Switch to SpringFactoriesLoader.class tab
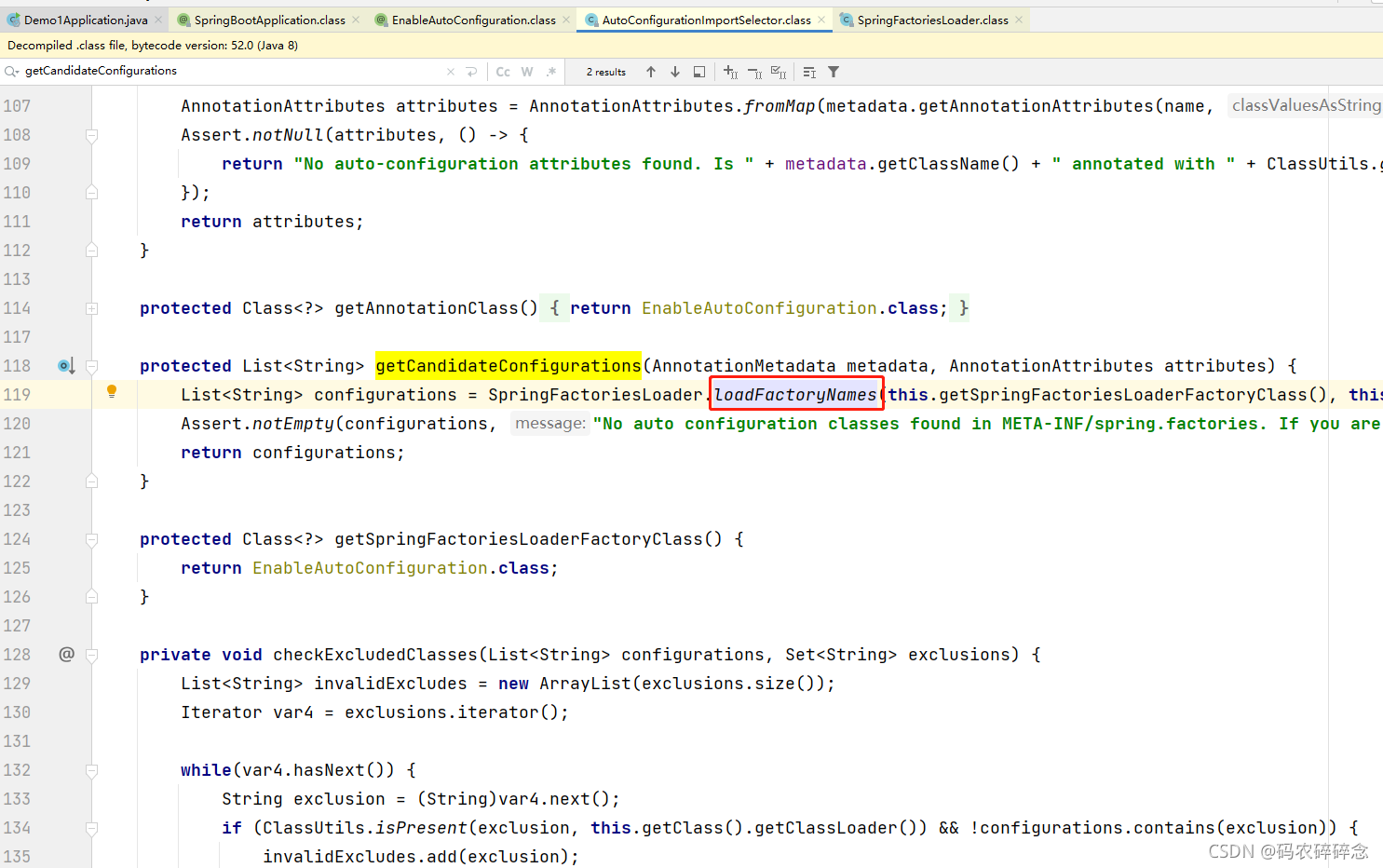This screenshot has height=868, width=1383. [x=931, y=20]
